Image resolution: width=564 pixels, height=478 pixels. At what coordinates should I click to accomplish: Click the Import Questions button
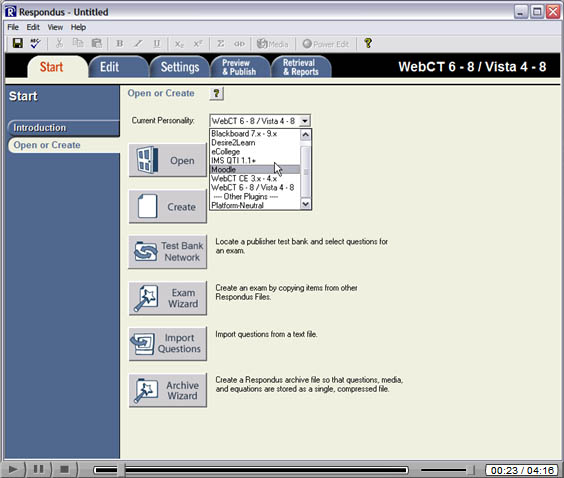pyautogui.click(x=168, y=343)
